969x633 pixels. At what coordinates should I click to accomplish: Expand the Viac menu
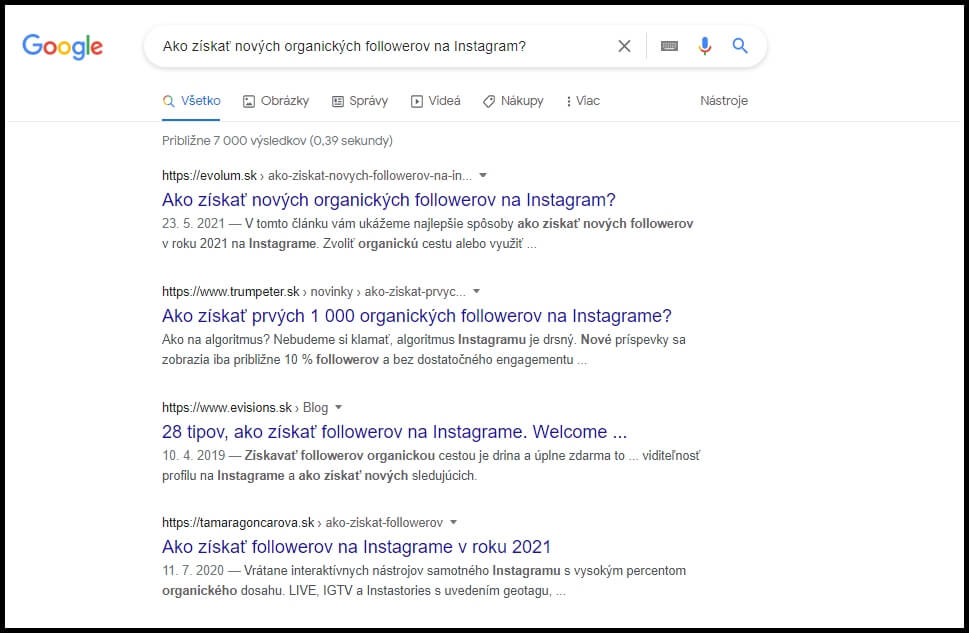[583, 101]
